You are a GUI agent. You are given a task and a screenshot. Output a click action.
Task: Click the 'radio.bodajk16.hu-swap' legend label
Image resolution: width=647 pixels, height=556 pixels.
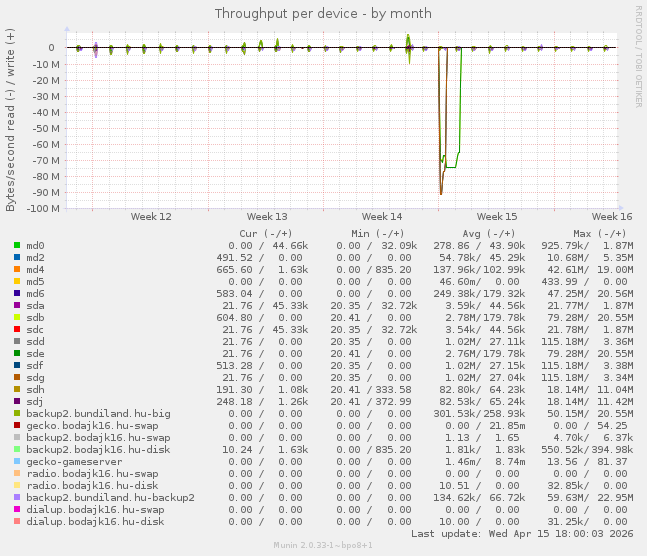click(x=92, y=473)
